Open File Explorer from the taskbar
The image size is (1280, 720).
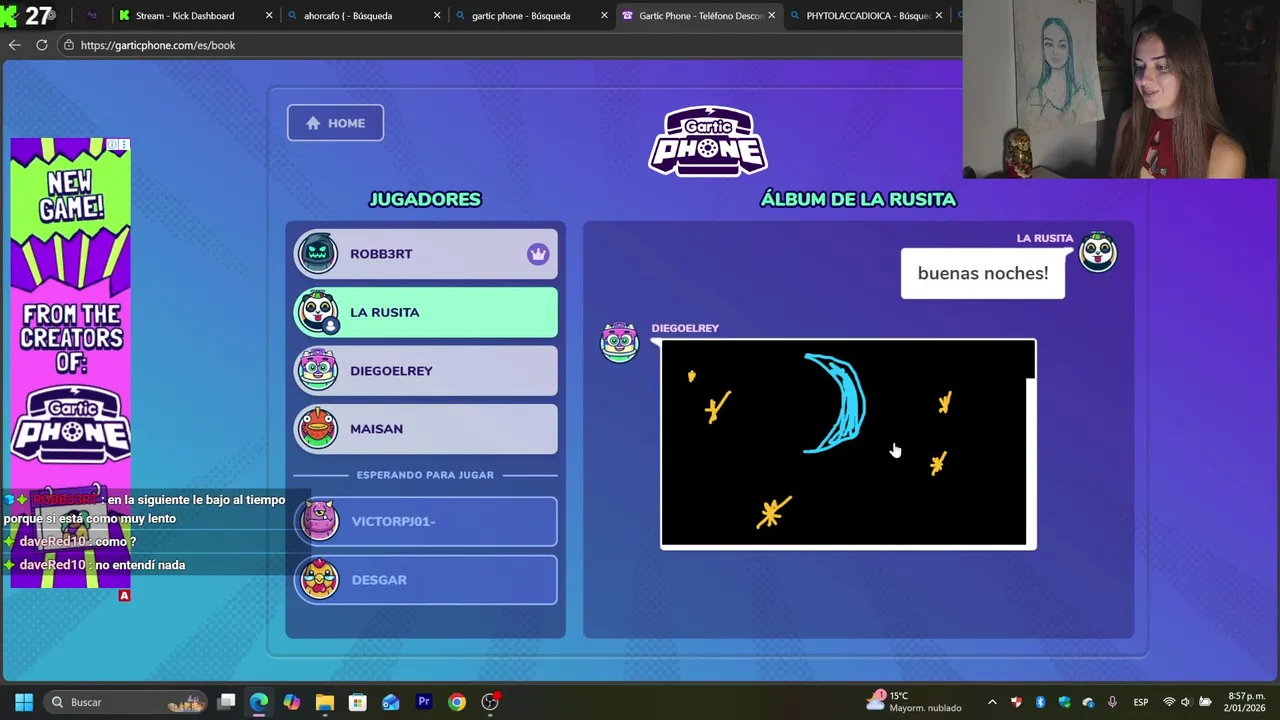point(325,702)
